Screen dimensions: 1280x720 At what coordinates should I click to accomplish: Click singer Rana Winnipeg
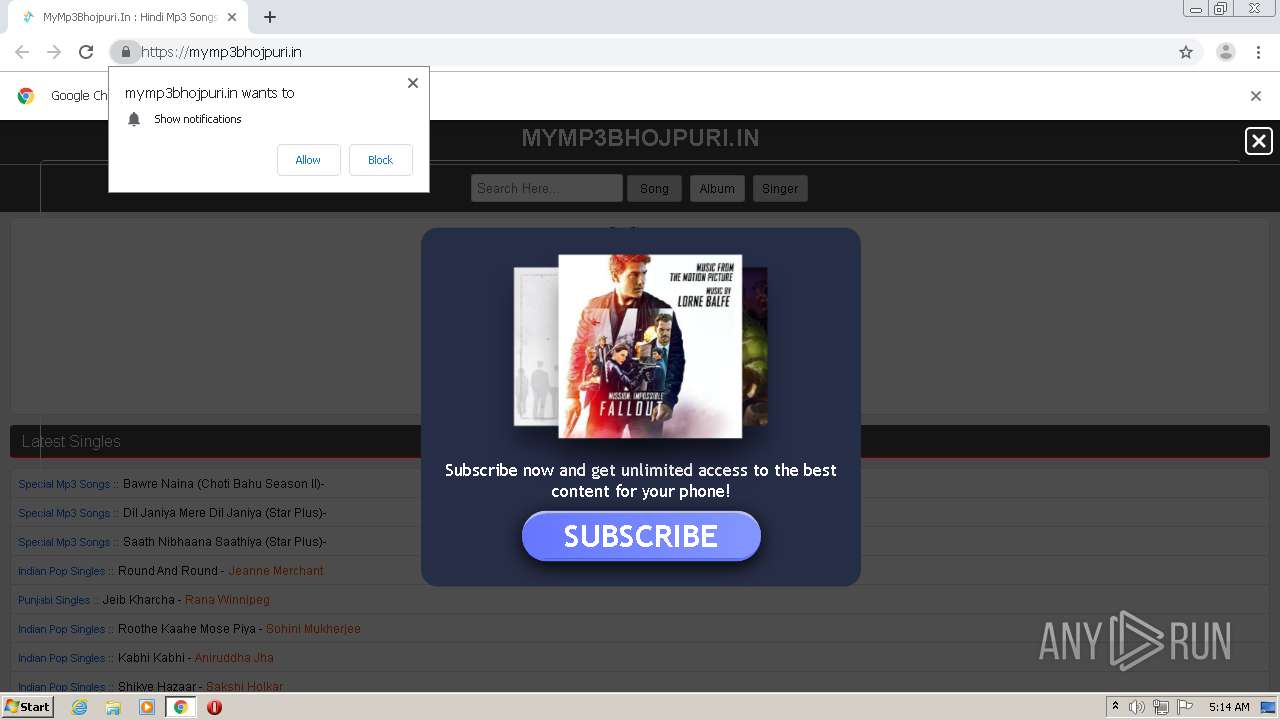tap(227, 600)
